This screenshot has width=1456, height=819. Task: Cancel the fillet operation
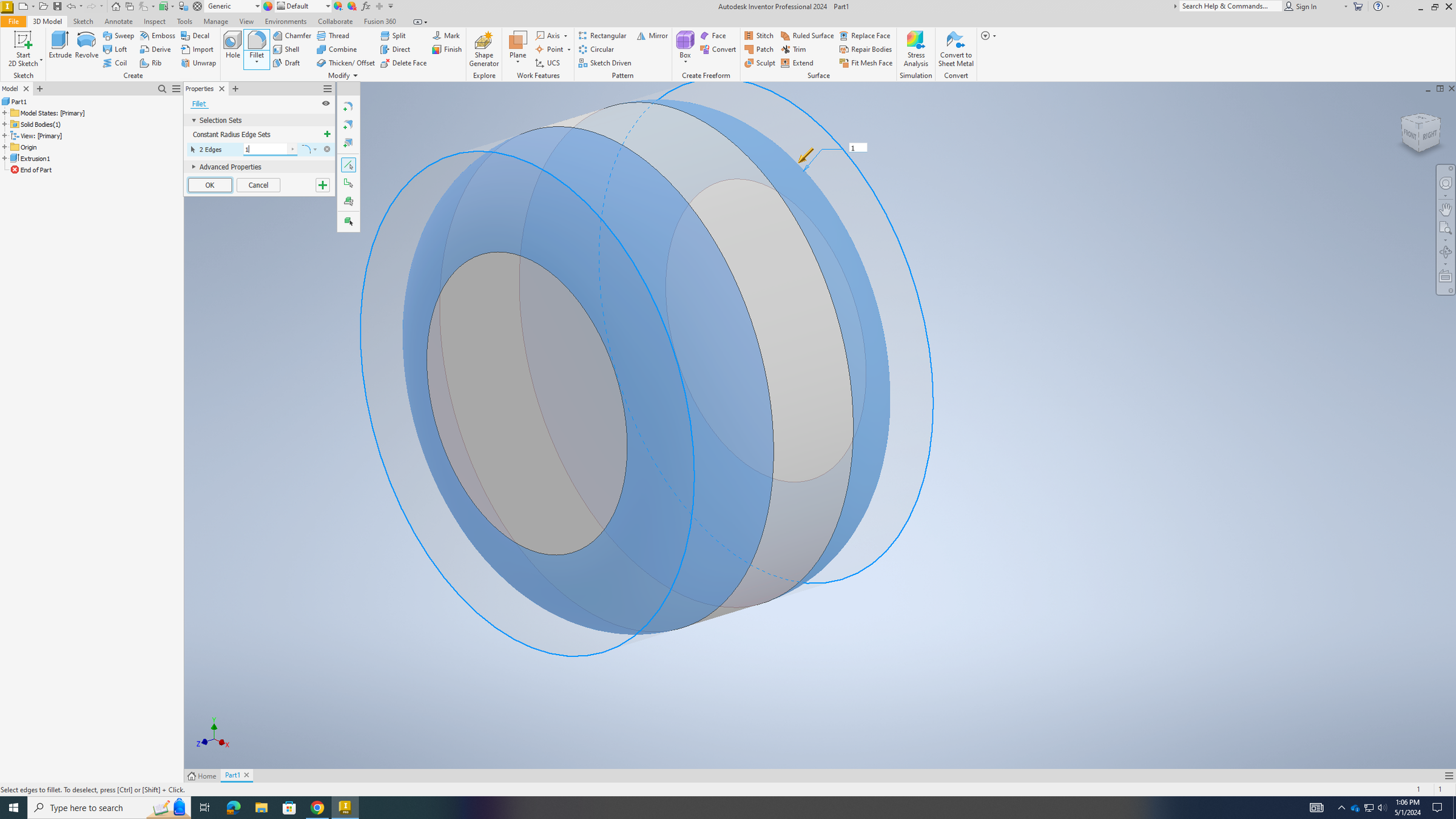click(258, 185)
